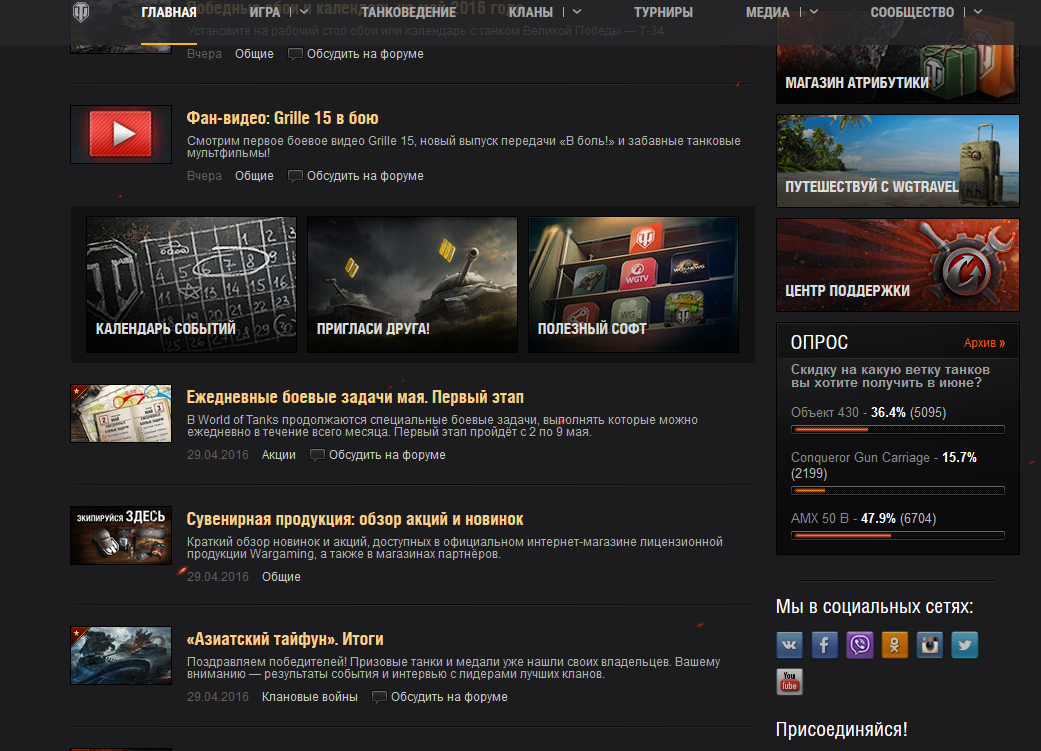Open «Азиатский тайфун». Итоги article title
Screen dimensions: 1041x751
[285, 639]
